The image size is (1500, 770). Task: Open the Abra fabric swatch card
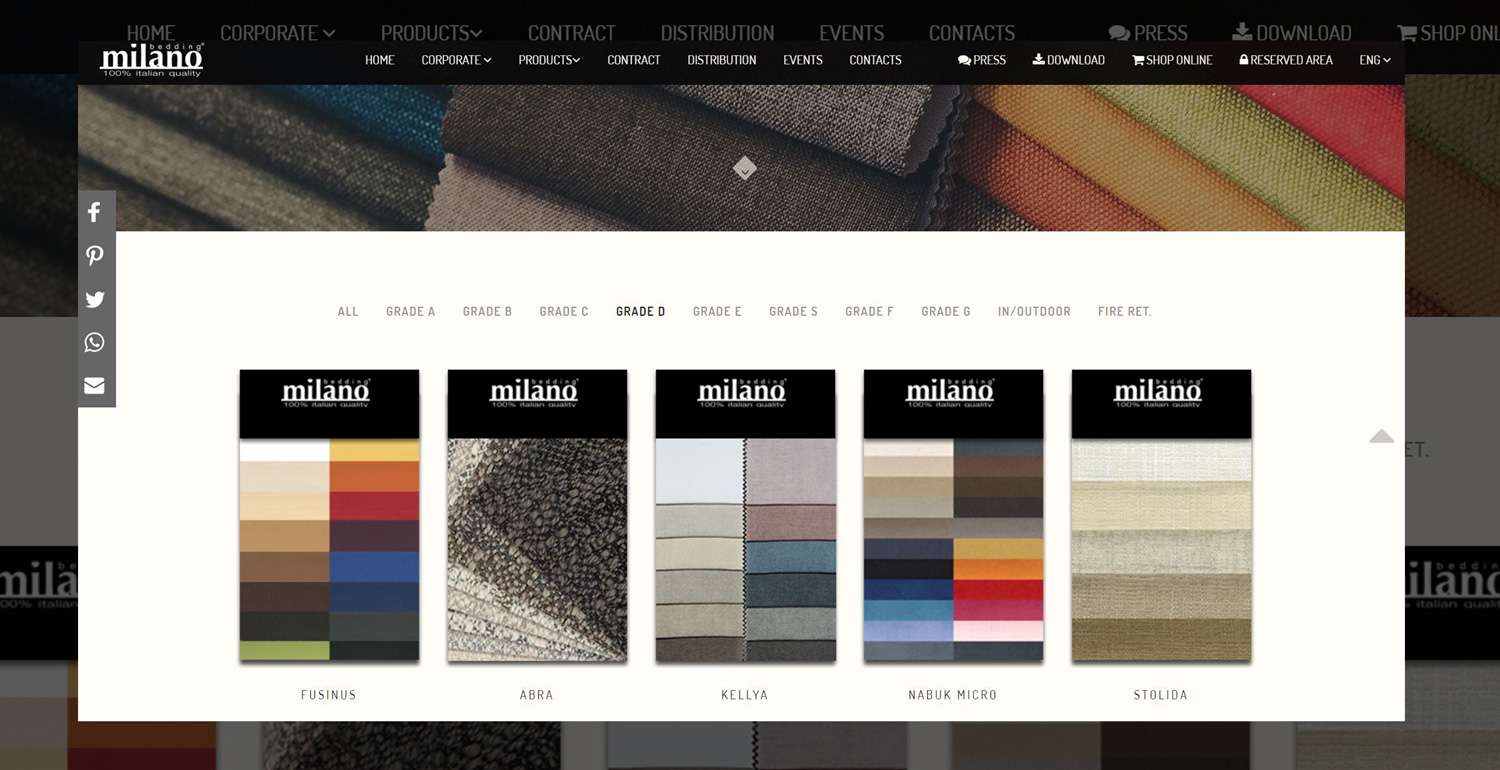pos(537,515)
